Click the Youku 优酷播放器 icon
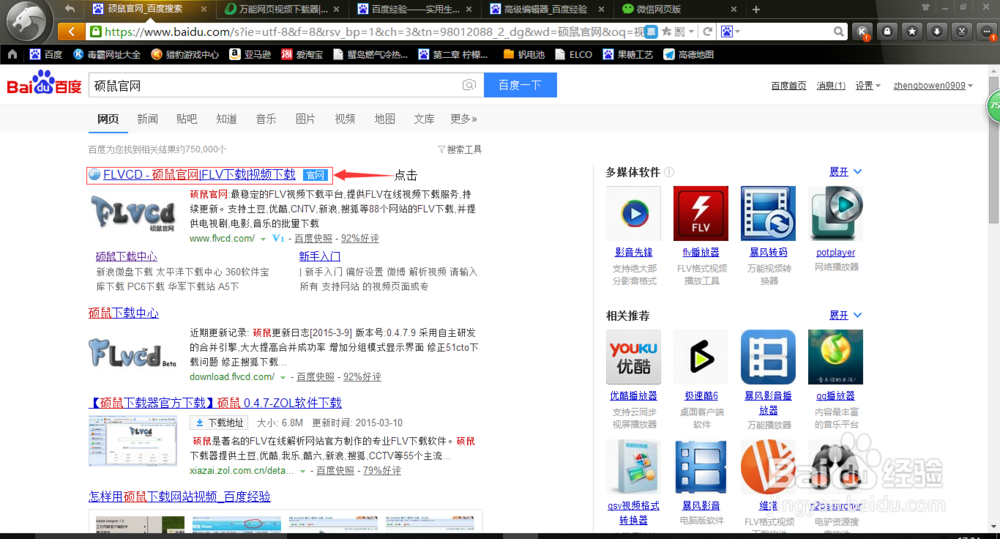Screen dimensions: 1000x539 [x=633, y=357]
